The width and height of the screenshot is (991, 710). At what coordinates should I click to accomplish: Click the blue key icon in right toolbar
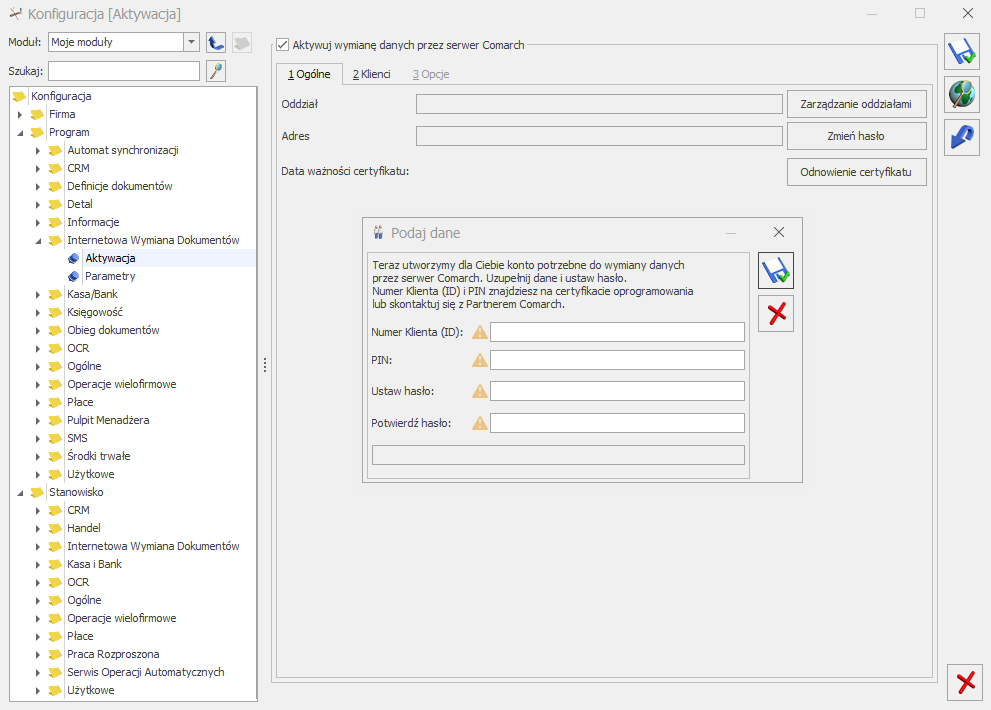[962, 138]
